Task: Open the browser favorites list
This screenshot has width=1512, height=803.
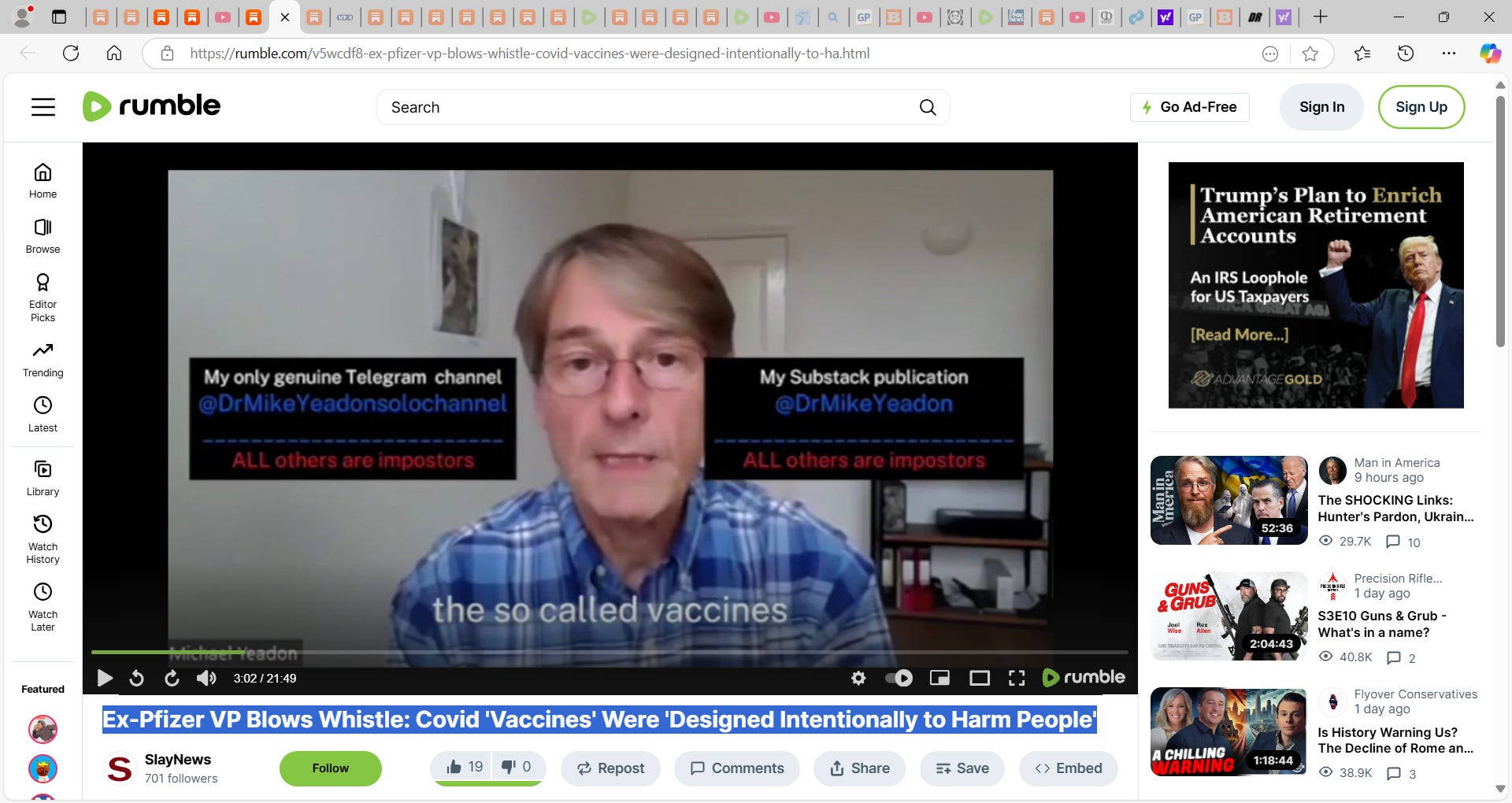Action: (x=1362, y=54)
